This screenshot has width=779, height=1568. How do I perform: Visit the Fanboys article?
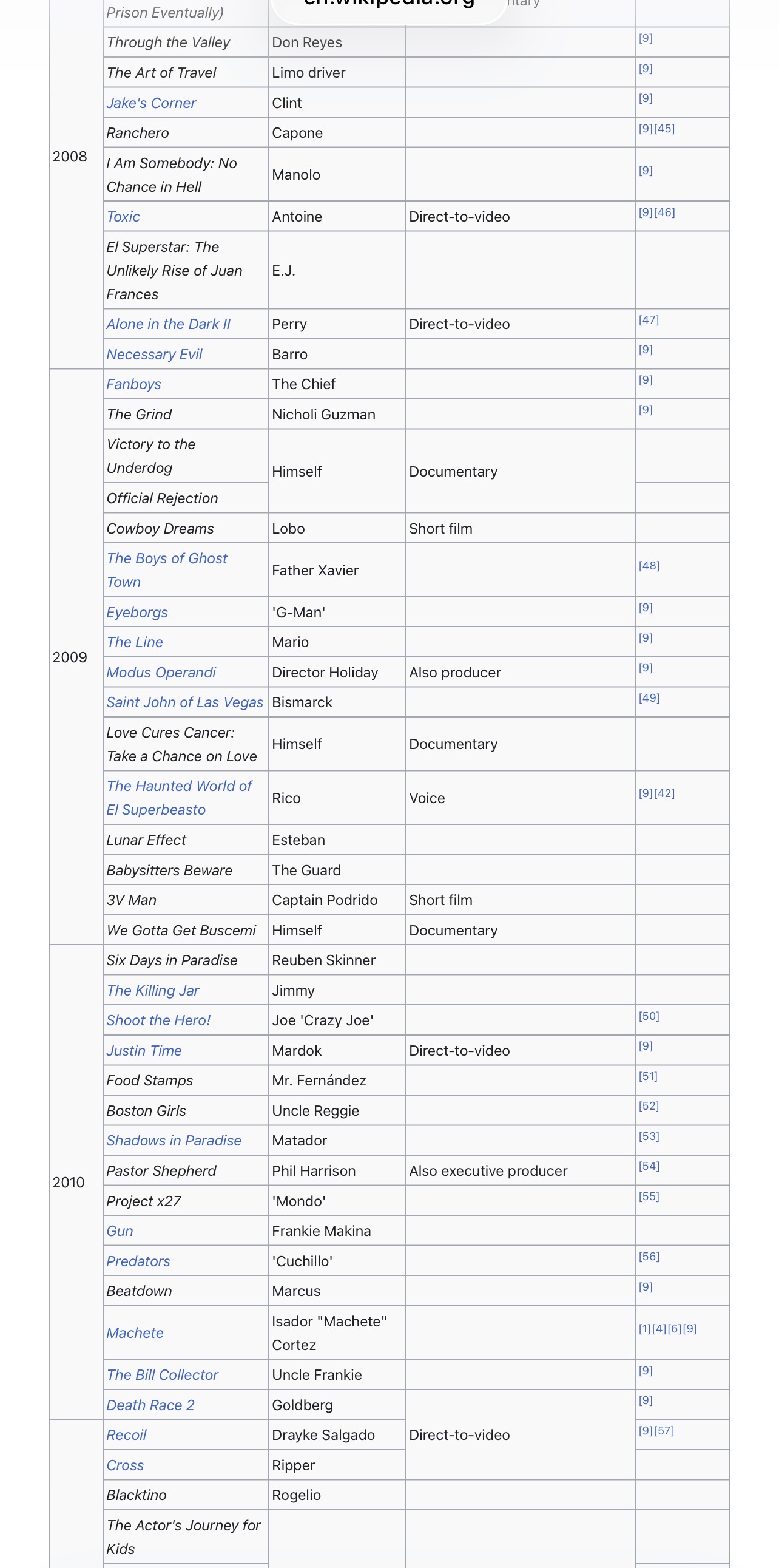tap(134, 384)
